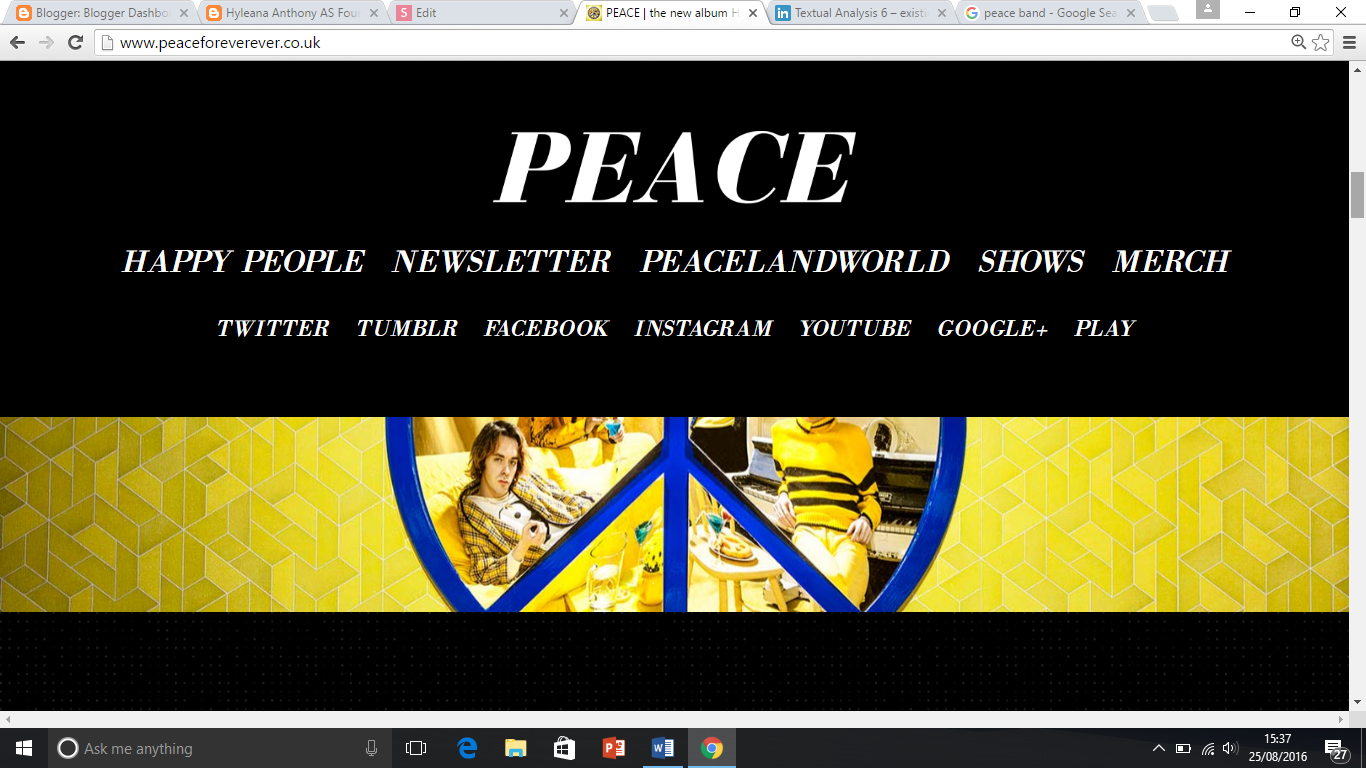Click the scrollbar down arrow
Screen dimensions: 1366x768
click(x=1357, y=703)
